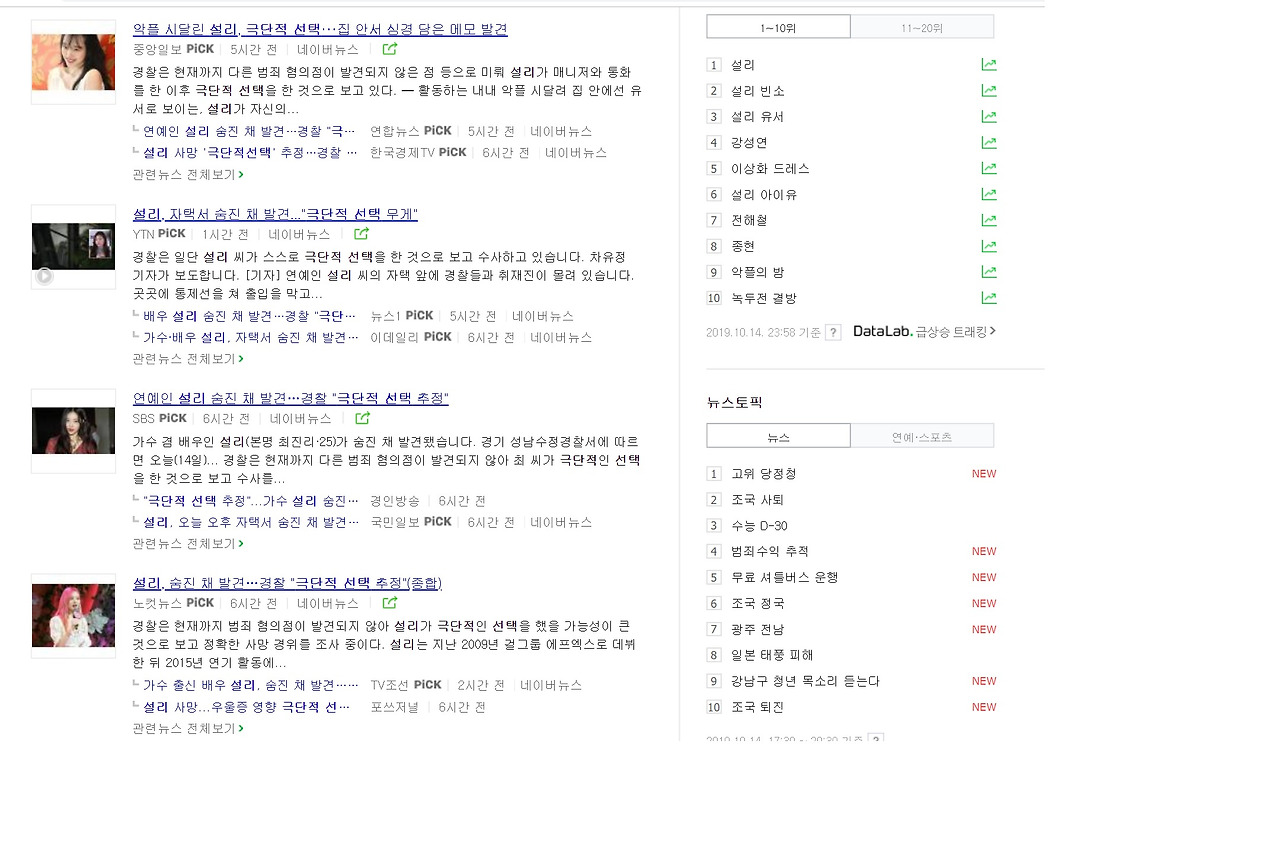Open the 중앙일보 article headline link
Viewport: 1280px width, 853px height.
point(320,29)
